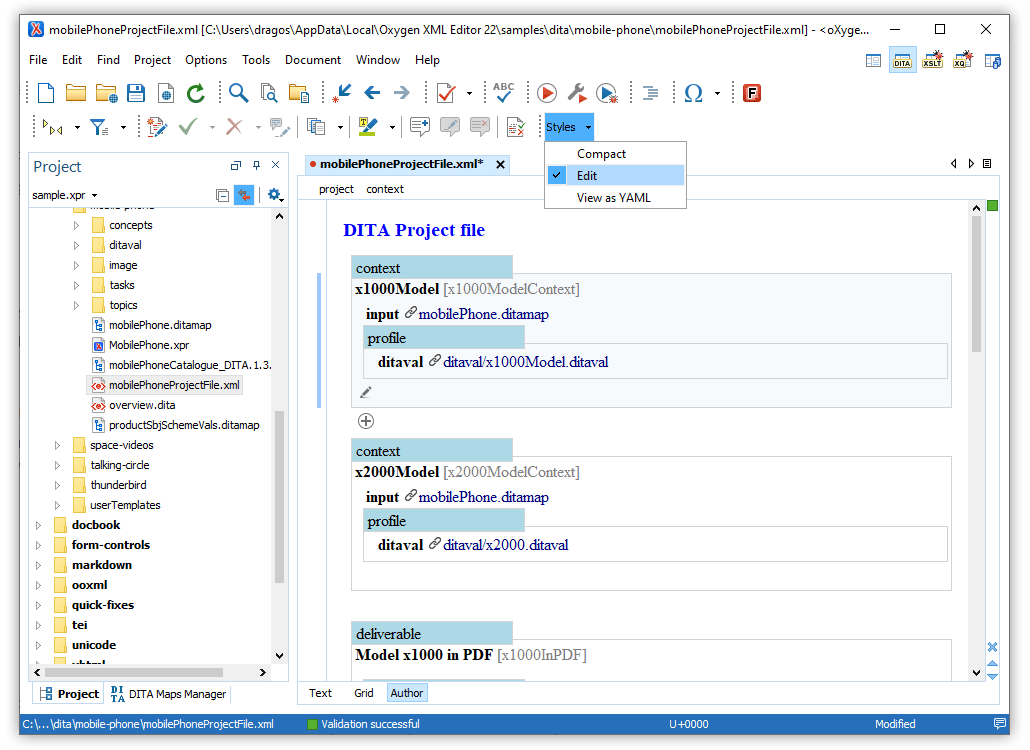Click the status bar comments icon
The image size is (1030, 750).
[1000, 724]
